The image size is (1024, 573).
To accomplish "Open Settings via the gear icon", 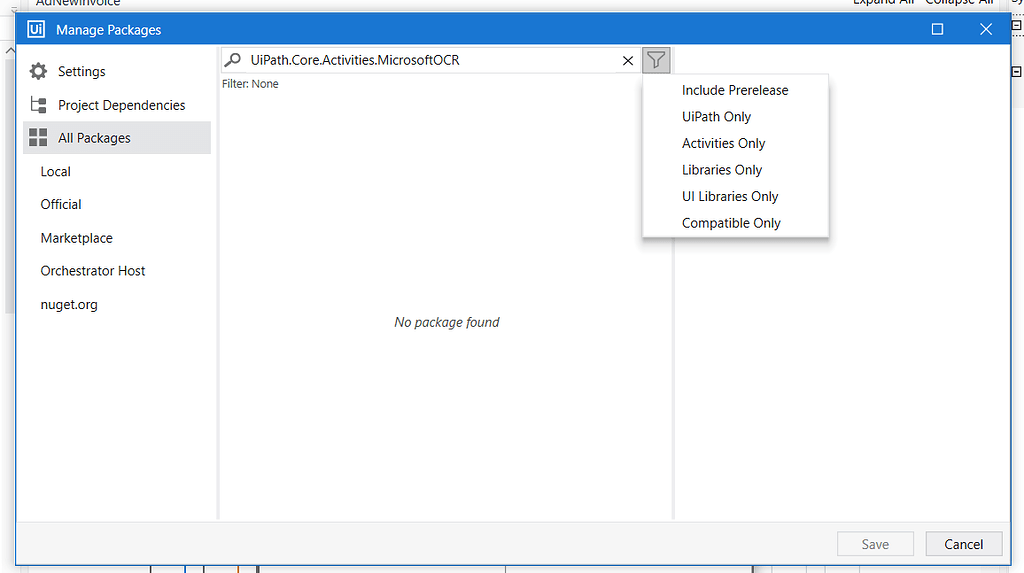I will 39,71.
